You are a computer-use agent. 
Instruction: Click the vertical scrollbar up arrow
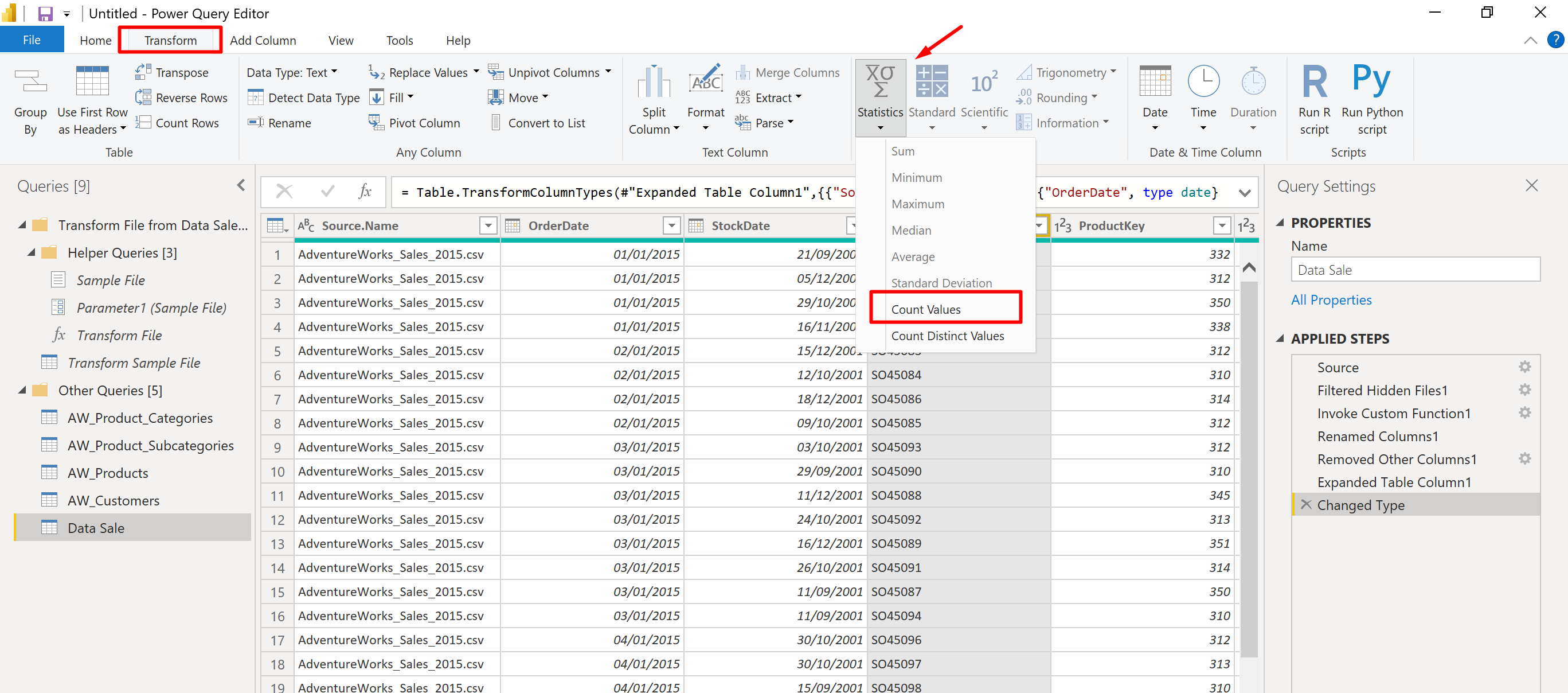[1249, 267]
